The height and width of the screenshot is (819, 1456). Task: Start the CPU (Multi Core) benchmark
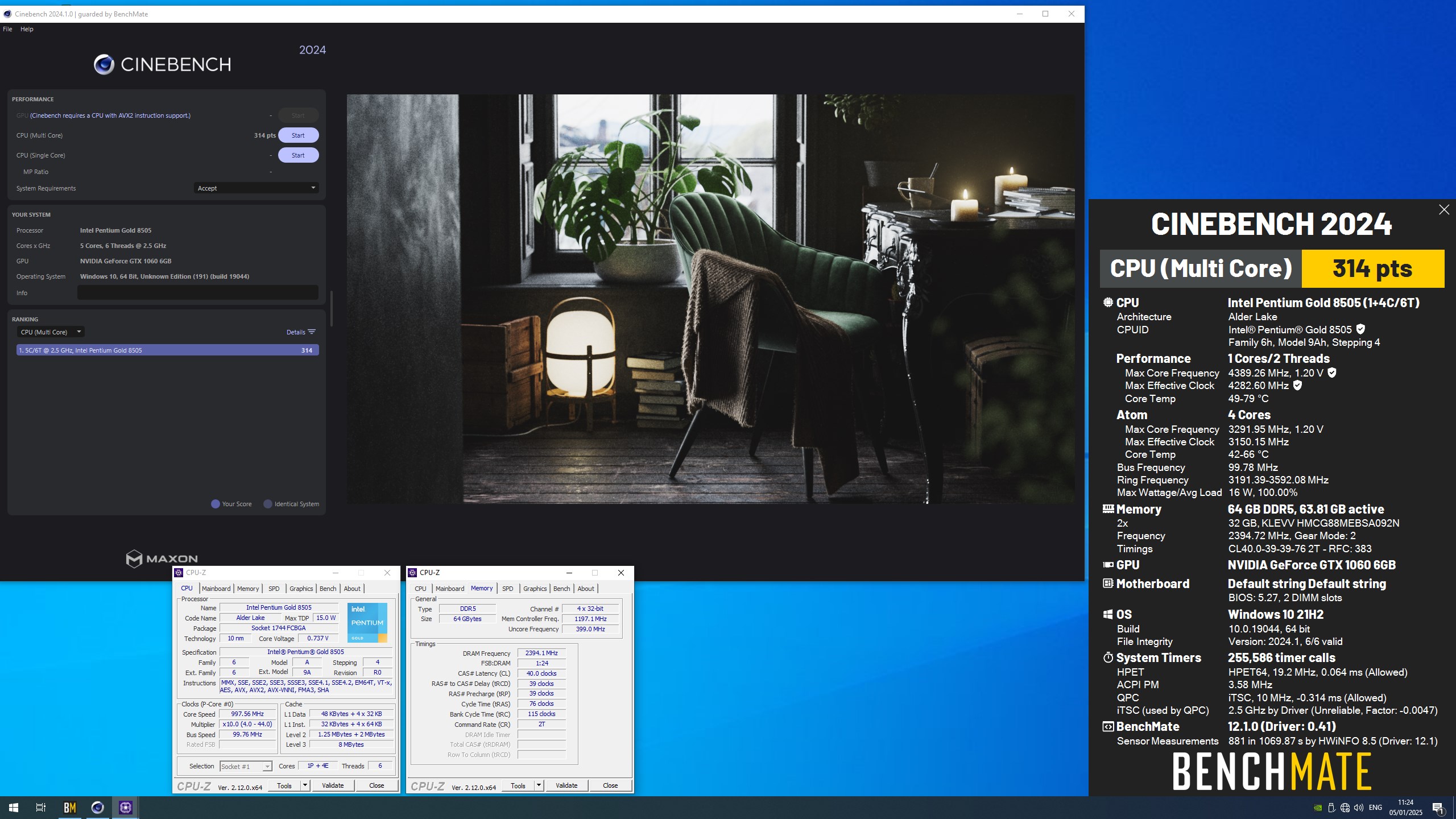coord(298,135)
